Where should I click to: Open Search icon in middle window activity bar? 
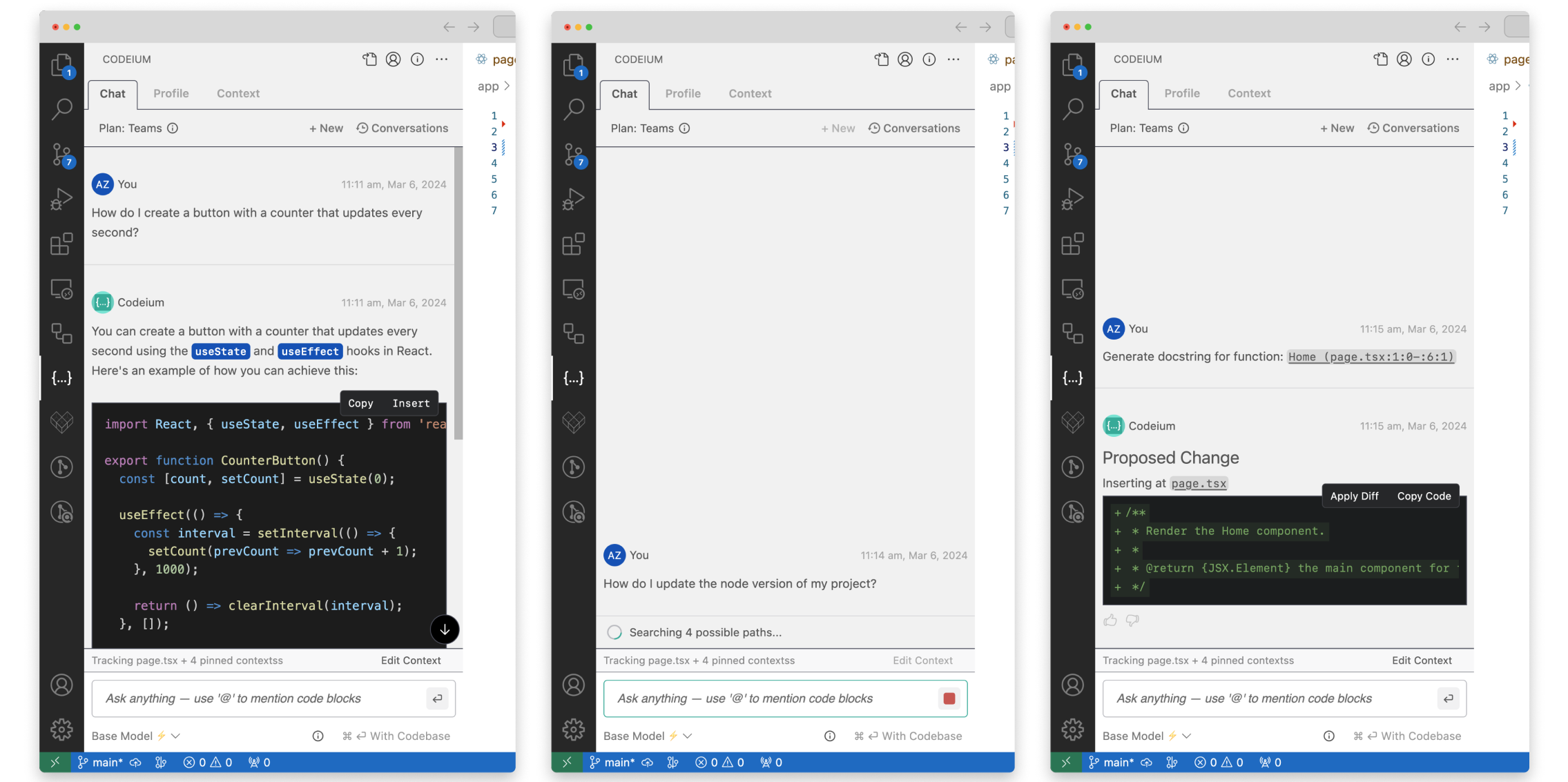click(574, 108)
